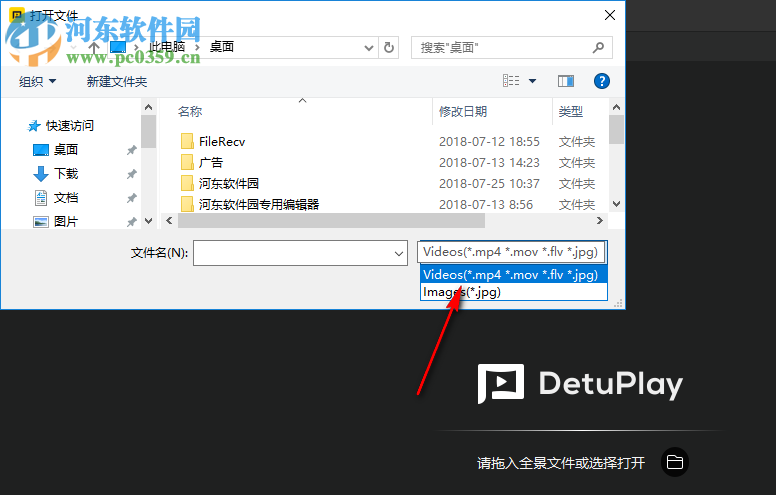The image size is (776, 495).
Task: Click 请拖入全景文件或选择打开 text in DetuPlay
Action: click(561, 463)
